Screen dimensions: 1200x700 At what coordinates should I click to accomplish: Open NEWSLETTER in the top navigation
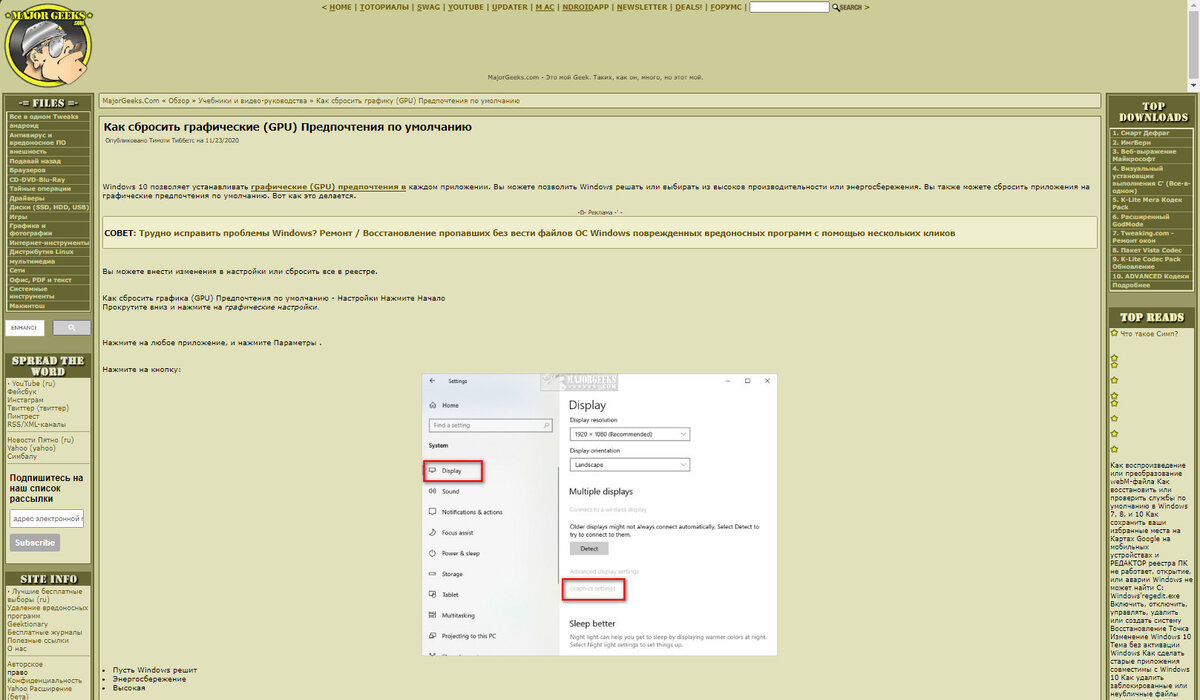[642, 7]
